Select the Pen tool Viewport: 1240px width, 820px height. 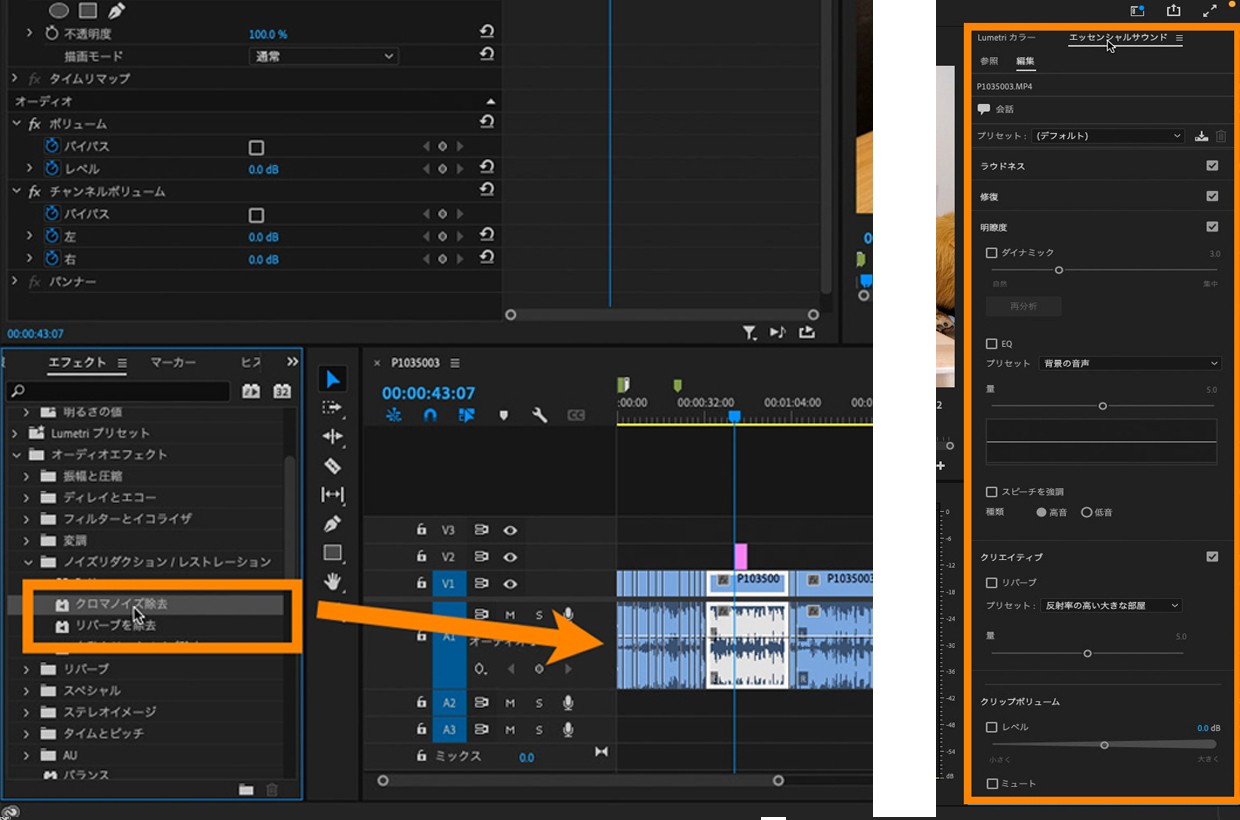pyautogui.click(x=333, y=524)
